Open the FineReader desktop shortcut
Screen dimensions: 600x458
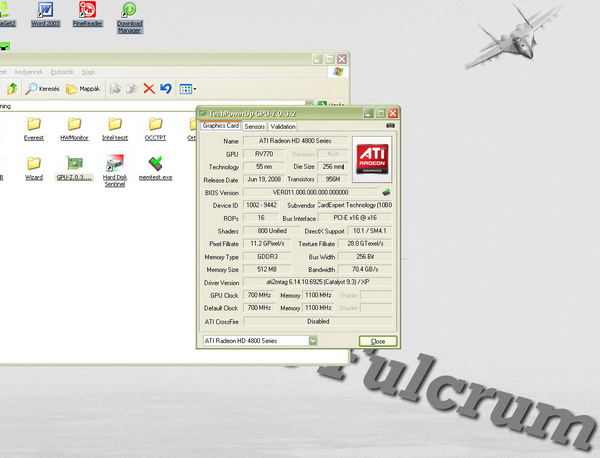pyautogui.click(x=88, y=14)
